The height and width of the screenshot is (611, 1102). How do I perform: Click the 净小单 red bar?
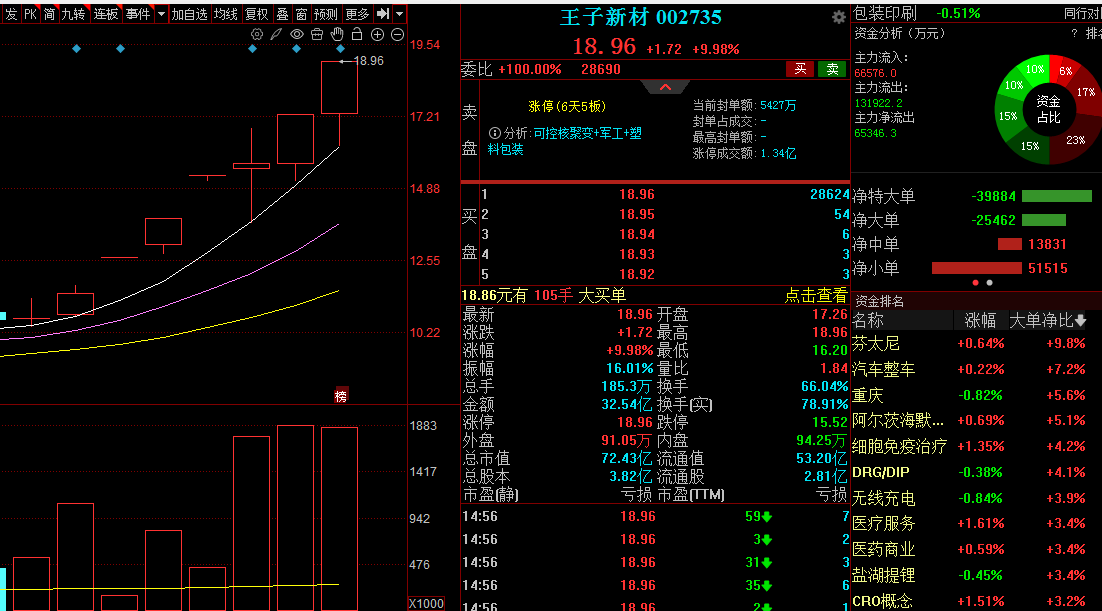[976, 268]
